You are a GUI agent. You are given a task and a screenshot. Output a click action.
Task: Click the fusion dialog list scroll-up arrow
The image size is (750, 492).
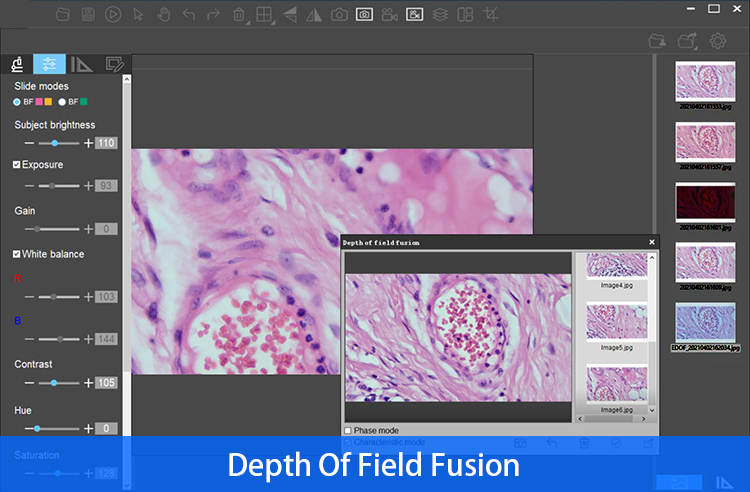click(x=651, y=258)
